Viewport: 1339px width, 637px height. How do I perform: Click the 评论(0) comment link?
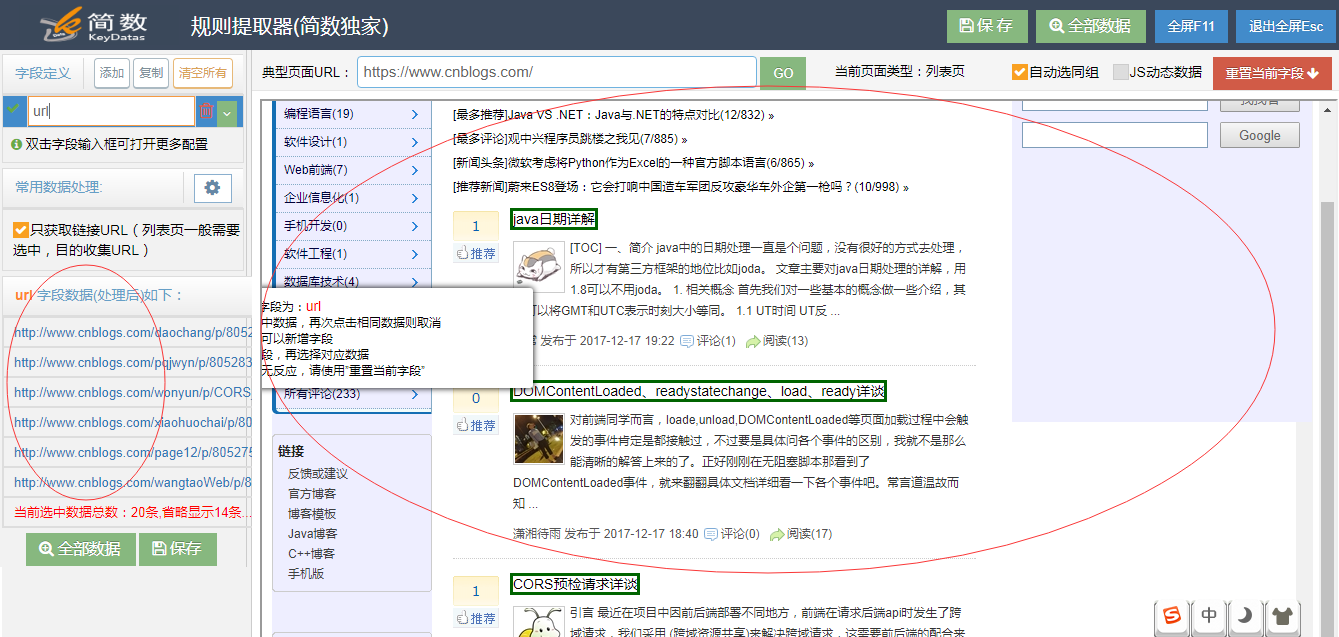pyautogui.click(x=732, y=534)
